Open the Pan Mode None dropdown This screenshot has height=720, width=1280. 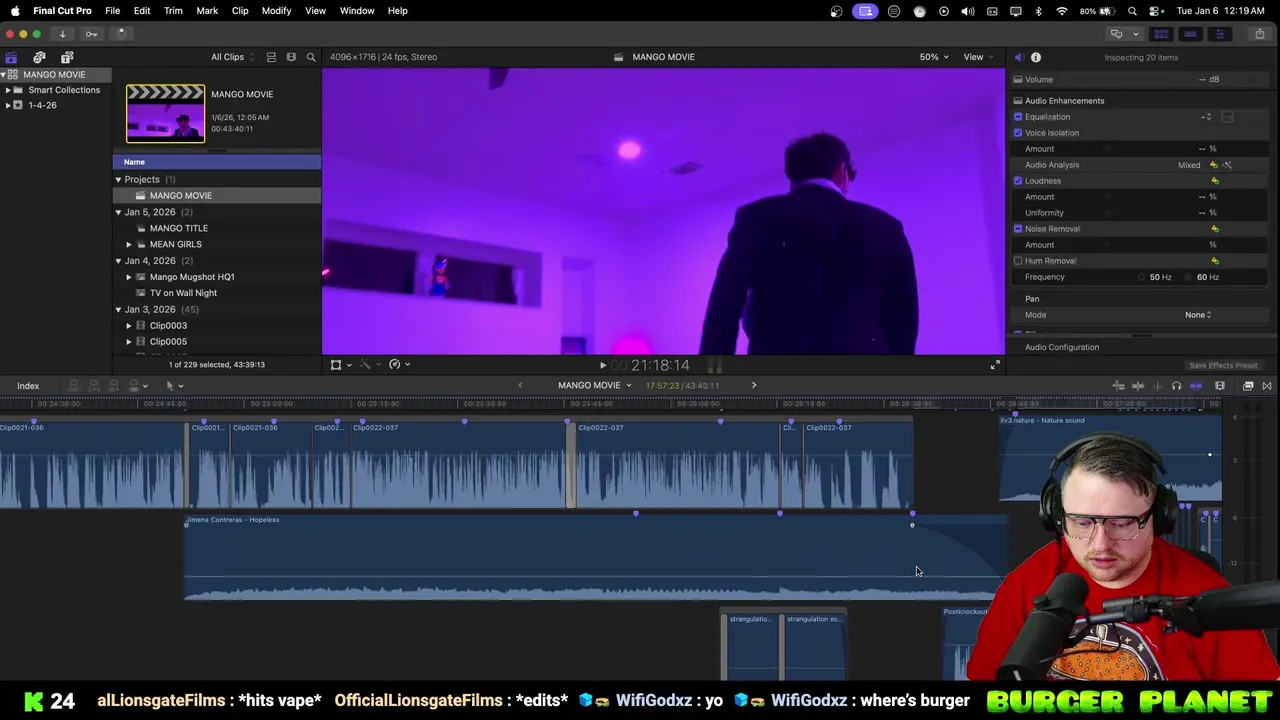tap(1198, 315)
